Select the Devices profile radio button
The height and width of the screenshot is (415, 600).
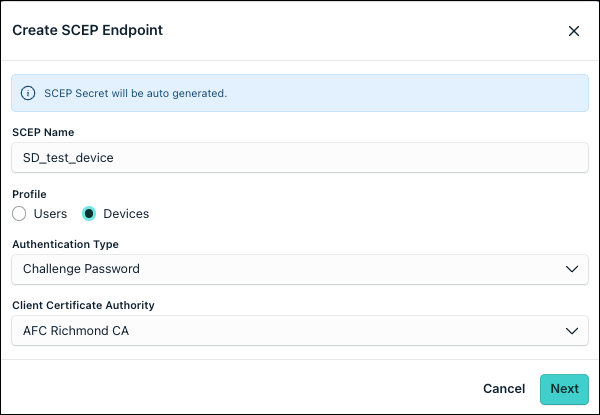point(89,213)
